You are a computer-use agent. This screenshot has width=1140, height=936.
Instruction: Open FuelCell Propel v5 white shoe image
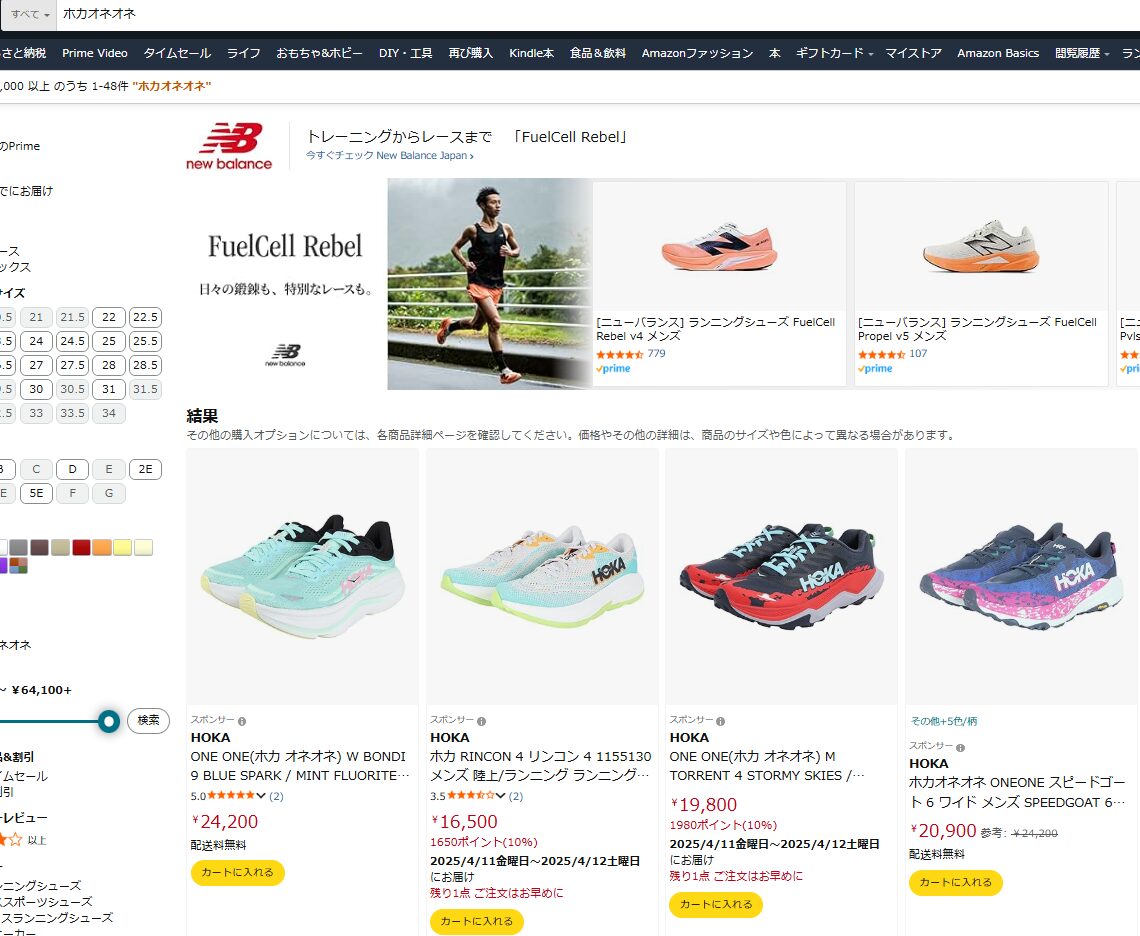click(981, 247)
